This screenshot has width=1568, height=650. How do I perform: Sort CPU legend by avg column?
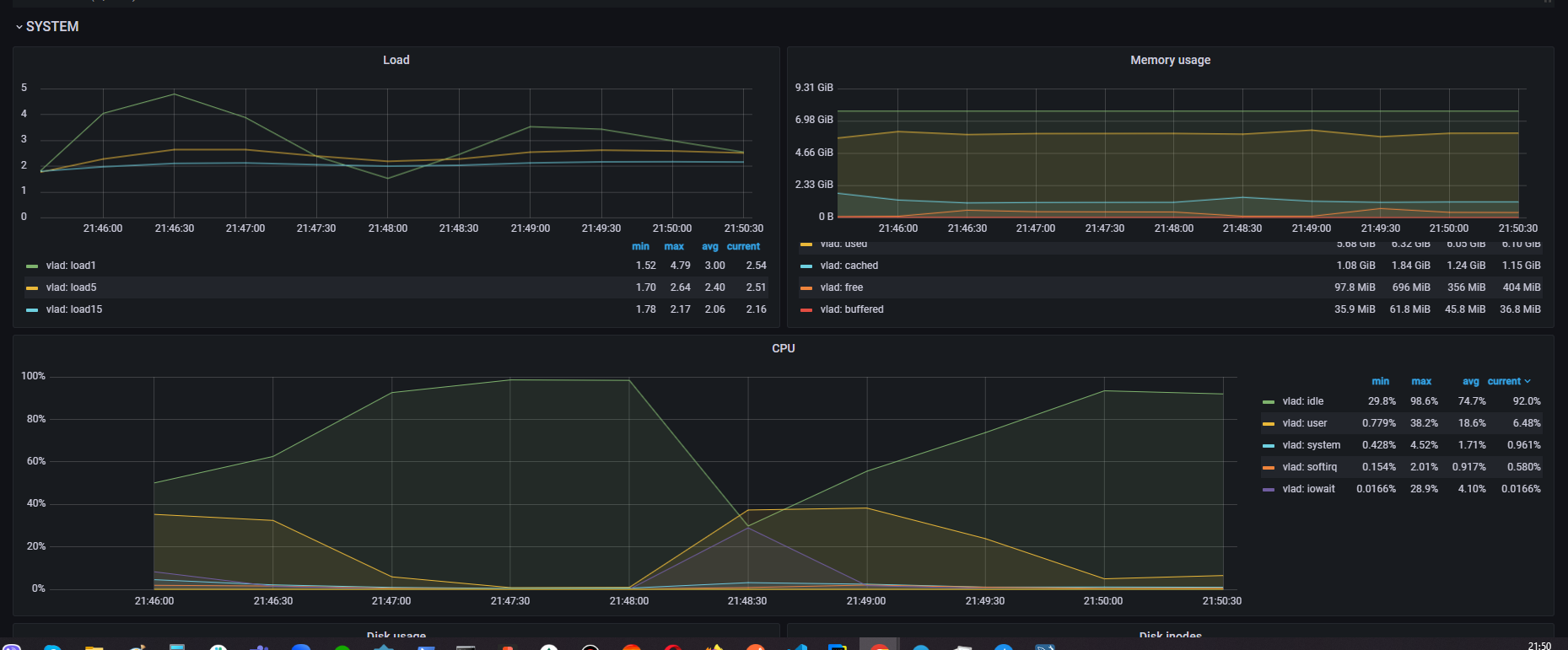tap(1470, 381)
